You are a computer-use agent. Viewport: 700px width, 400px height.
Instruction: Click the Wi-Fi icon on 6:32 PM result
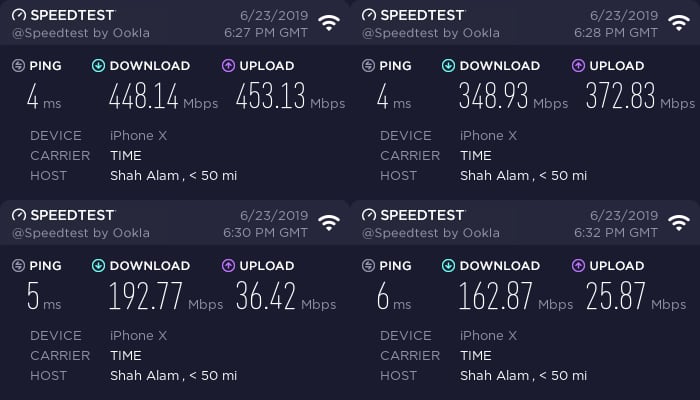679,222
